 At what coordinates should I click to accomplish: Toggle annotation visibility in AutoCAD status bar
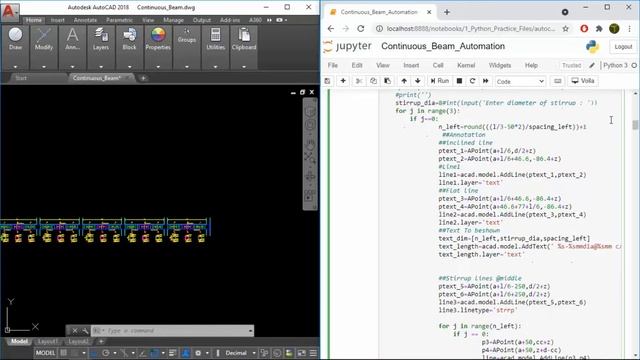[186, 353]
